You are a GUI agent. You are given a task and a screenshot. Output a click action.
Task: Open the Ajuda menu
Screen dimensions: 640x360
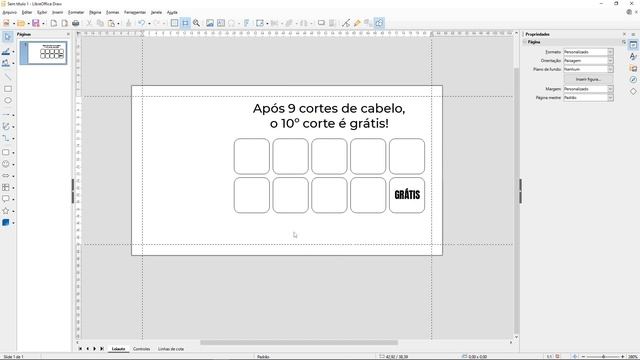[x=172, y=13]
